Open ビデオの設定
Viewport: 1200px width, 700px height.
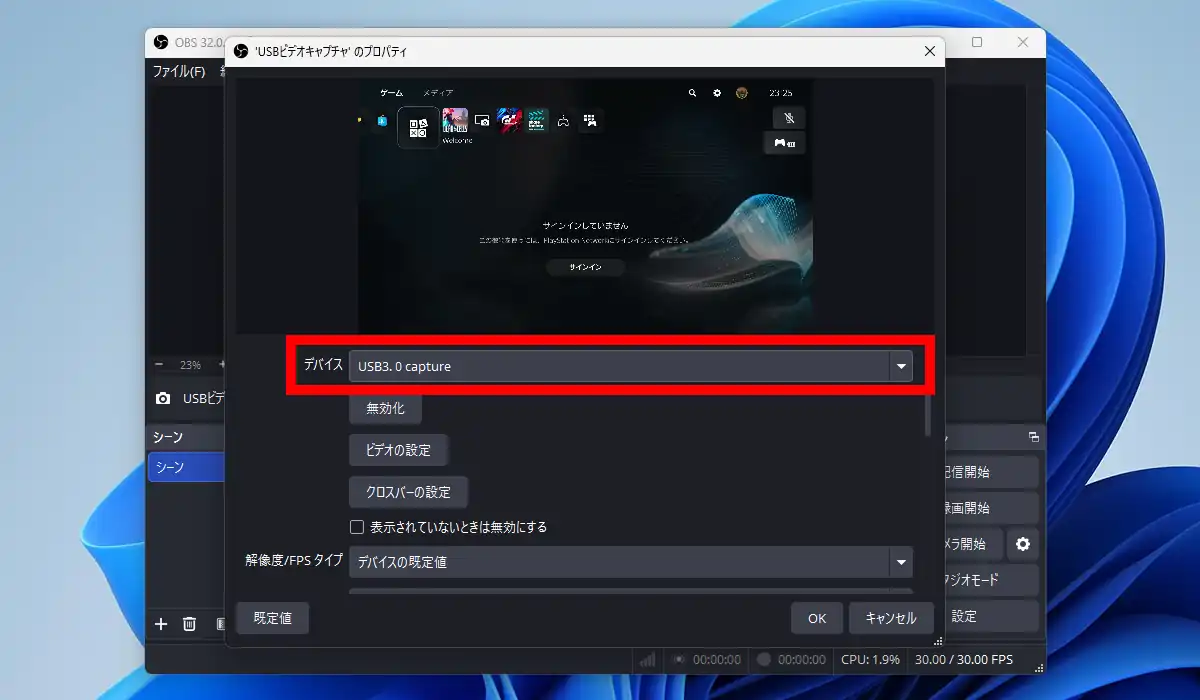point(398,450)
